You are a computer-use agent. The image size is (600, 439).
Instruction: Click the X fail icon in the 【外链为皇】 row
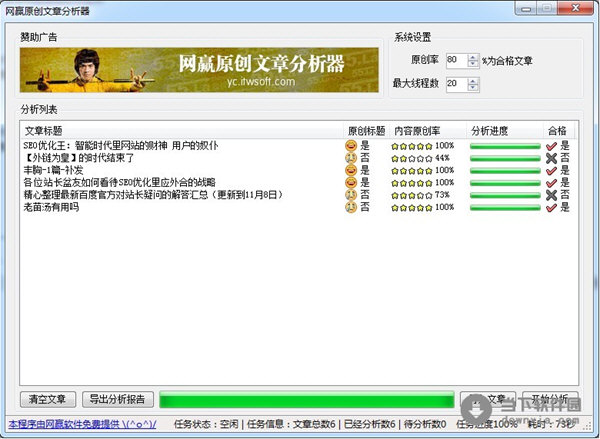tap(551, 158)
